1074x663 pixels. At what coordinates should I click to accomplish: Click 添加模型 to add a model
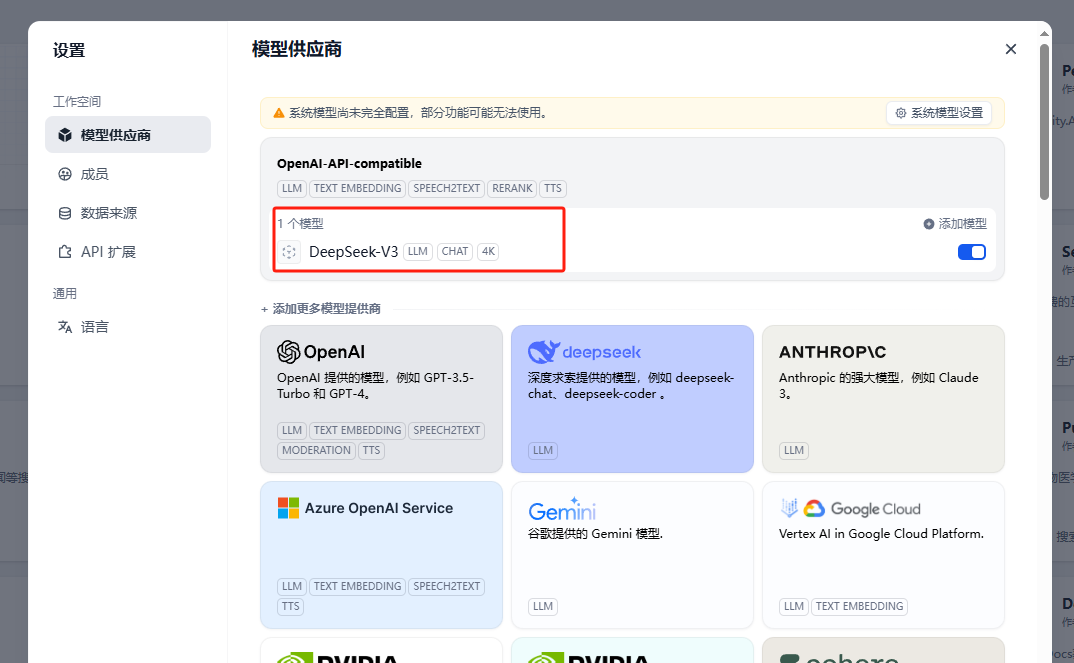(955, 224)
